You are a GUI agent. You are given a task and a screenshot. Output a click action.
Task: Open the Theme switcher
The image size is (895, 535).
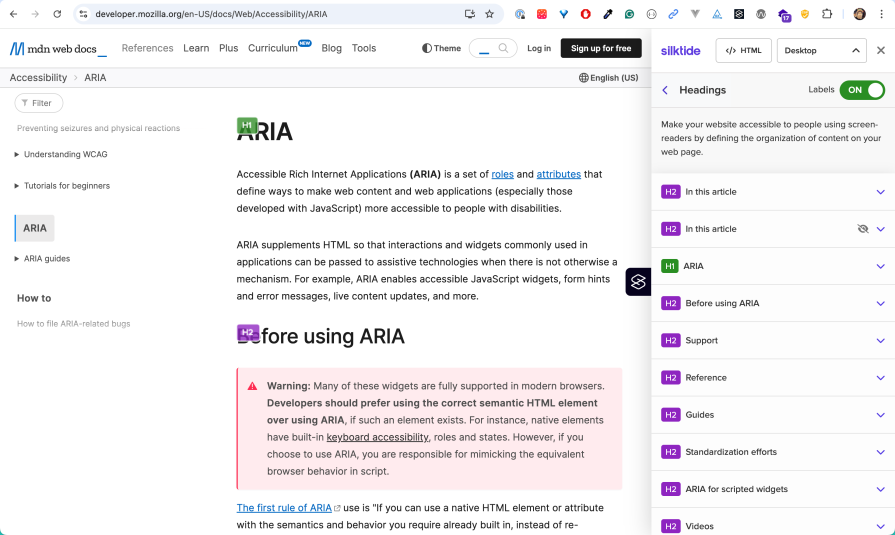click(441, 48)
